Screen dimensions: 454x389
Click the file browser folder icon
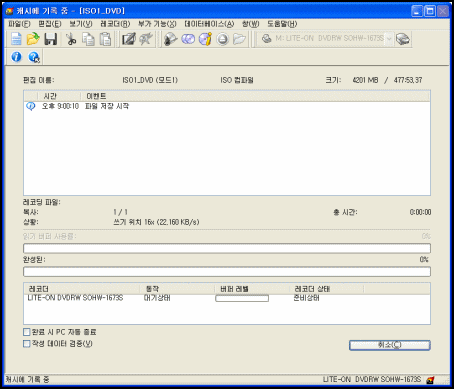point(239,39)
